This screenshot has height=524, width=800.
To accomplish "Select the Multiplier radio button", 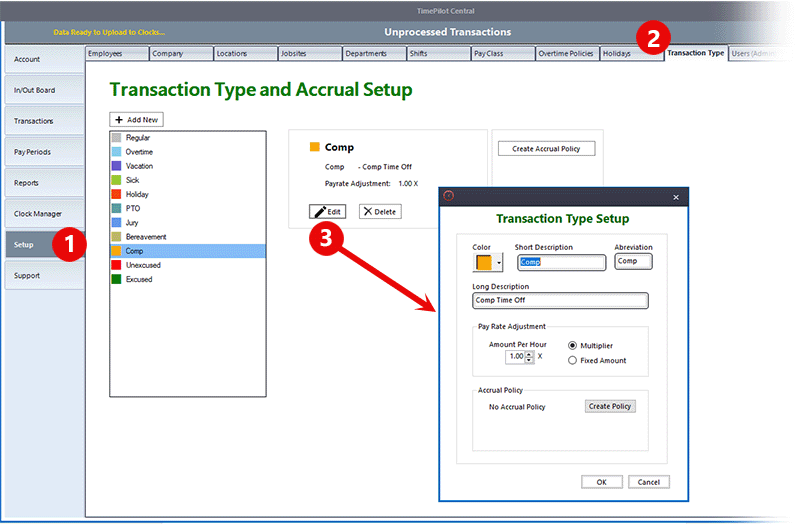I will (x=572, y=345).
